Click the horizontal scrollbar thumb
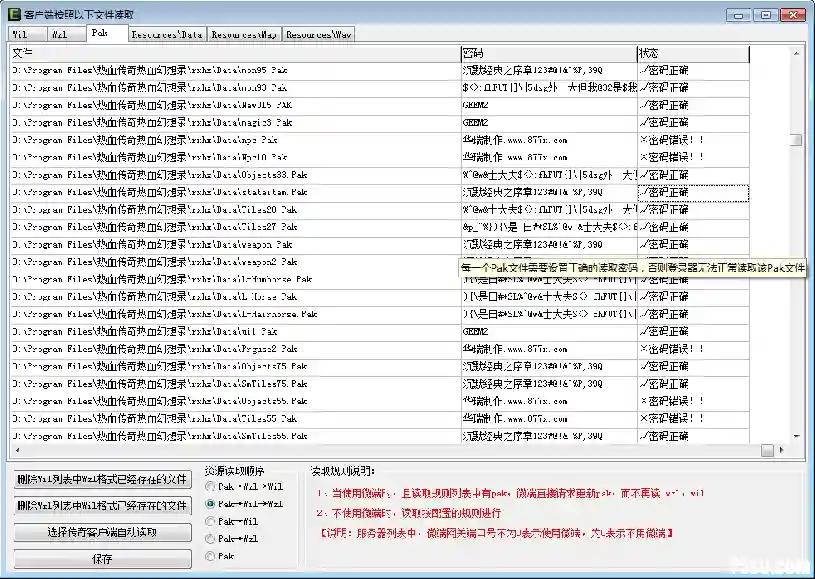 pyautogui.click(x=767, y=450)
